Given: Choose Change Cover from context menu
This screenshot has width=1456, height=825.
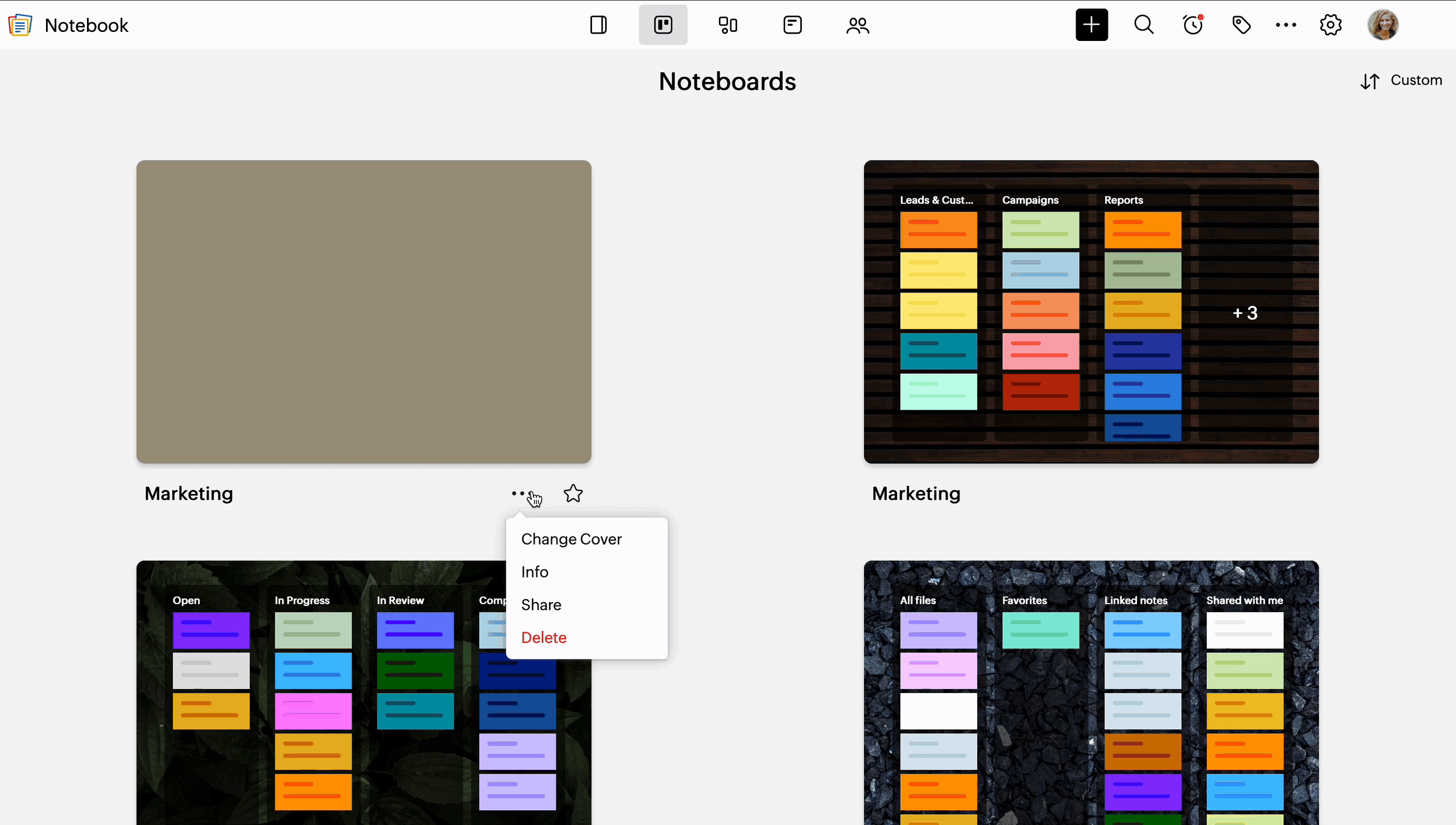Looking at the screenshot, I should pyautogui.click(x=571, y=539).
